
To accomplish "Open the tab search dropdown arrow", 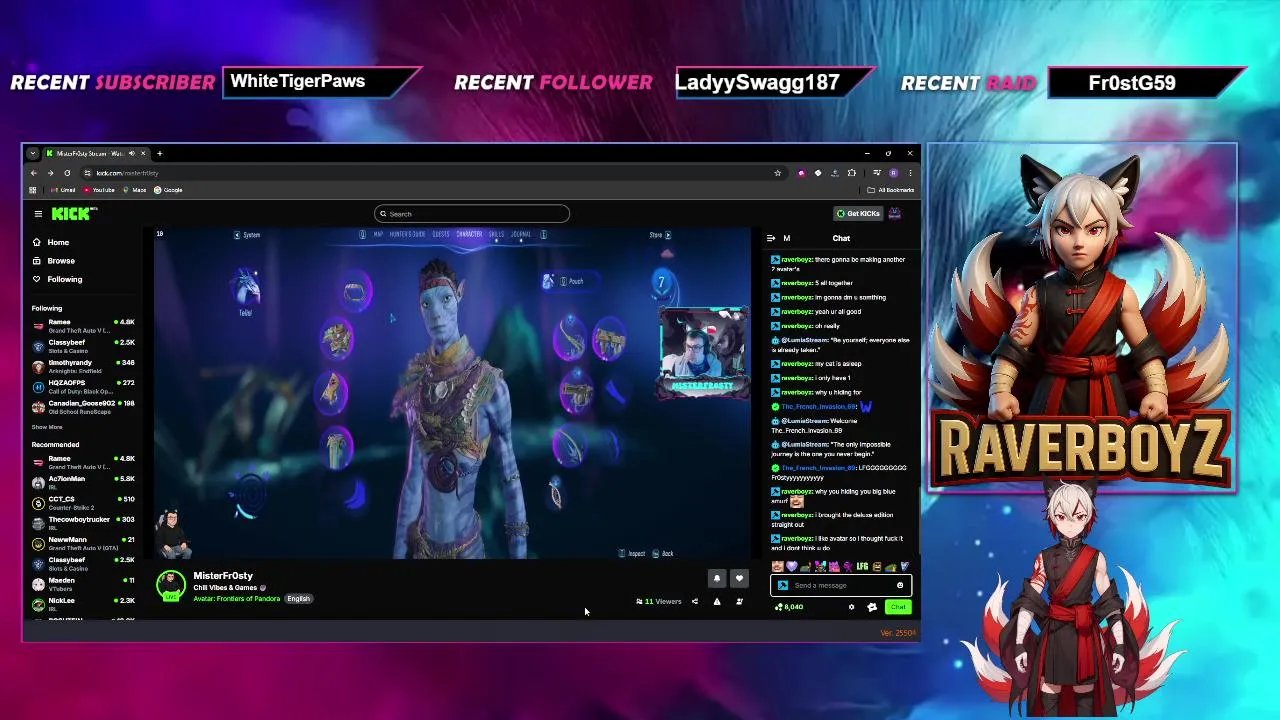I will coord(32,153).
